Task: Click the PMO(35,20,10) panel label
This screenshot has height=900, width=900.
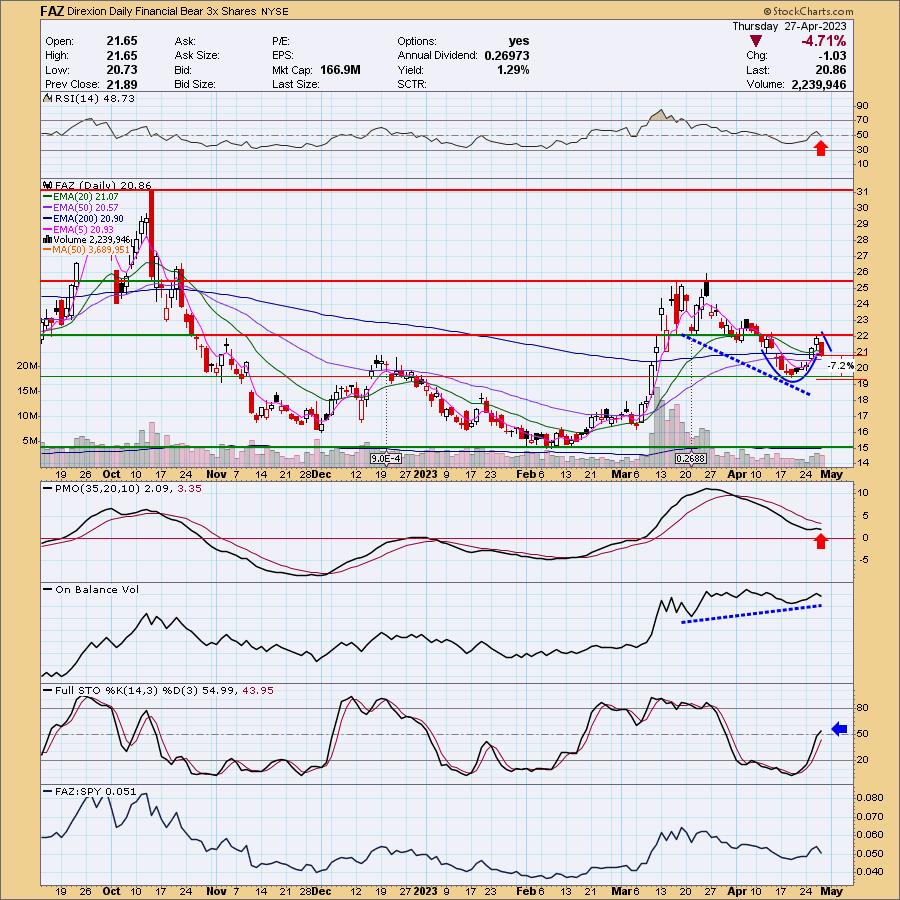Action: tap(128, 488)
